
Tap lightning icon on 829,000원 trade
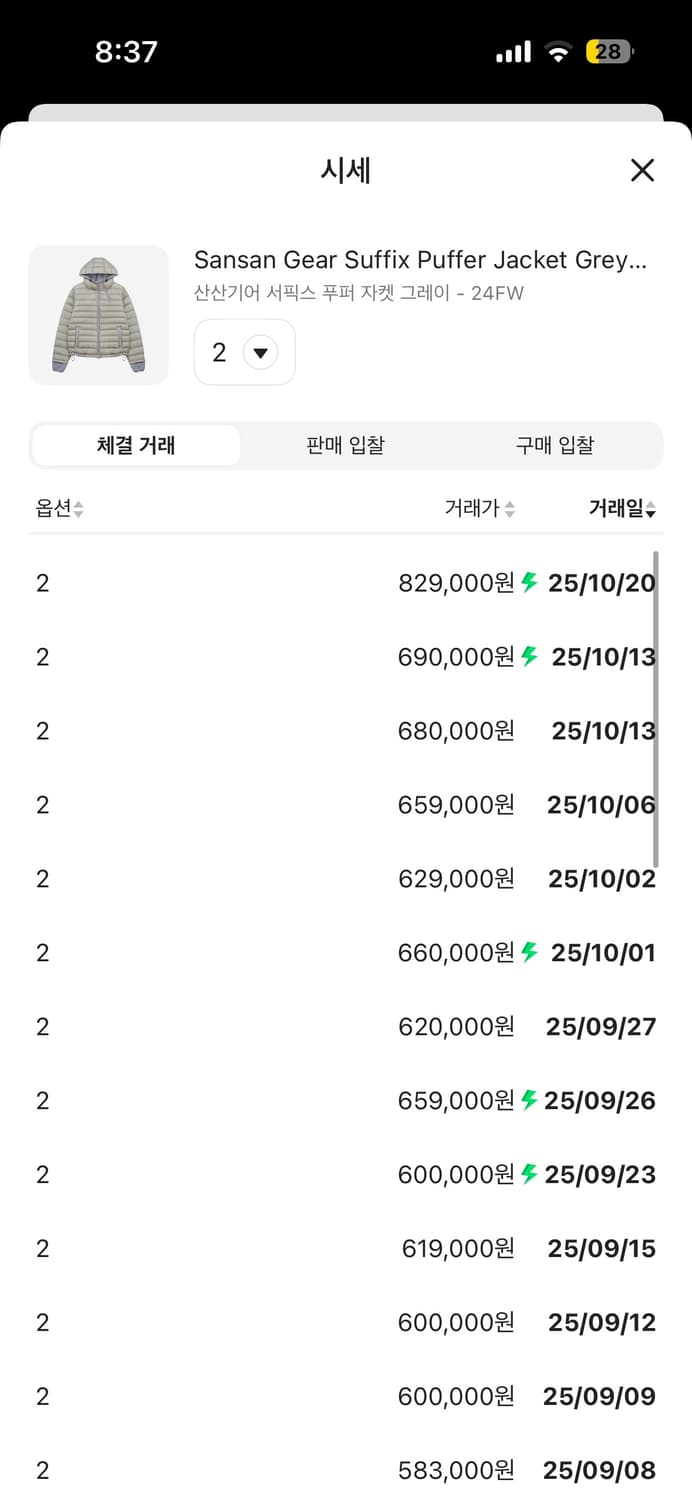coord(530,582)
